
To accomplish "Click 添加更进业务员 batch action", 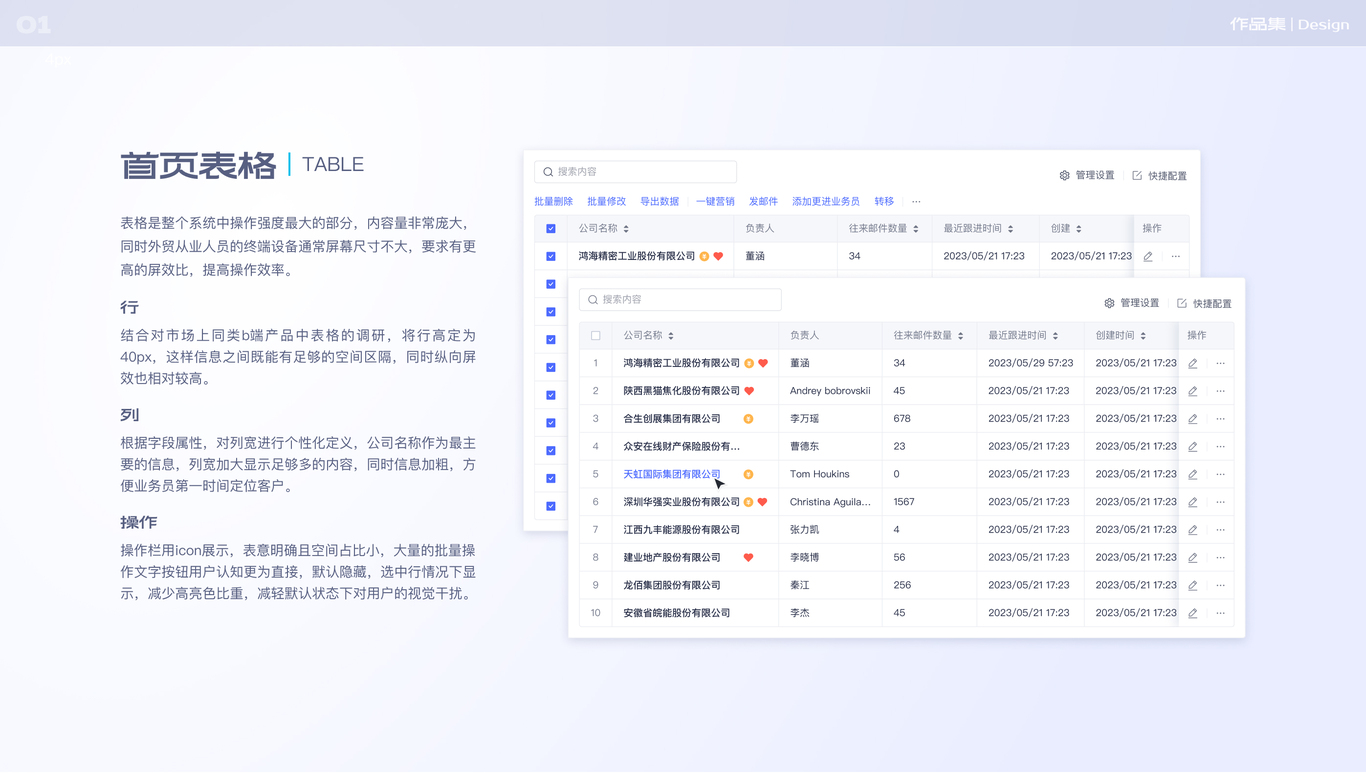I will [x=826, y=202].
